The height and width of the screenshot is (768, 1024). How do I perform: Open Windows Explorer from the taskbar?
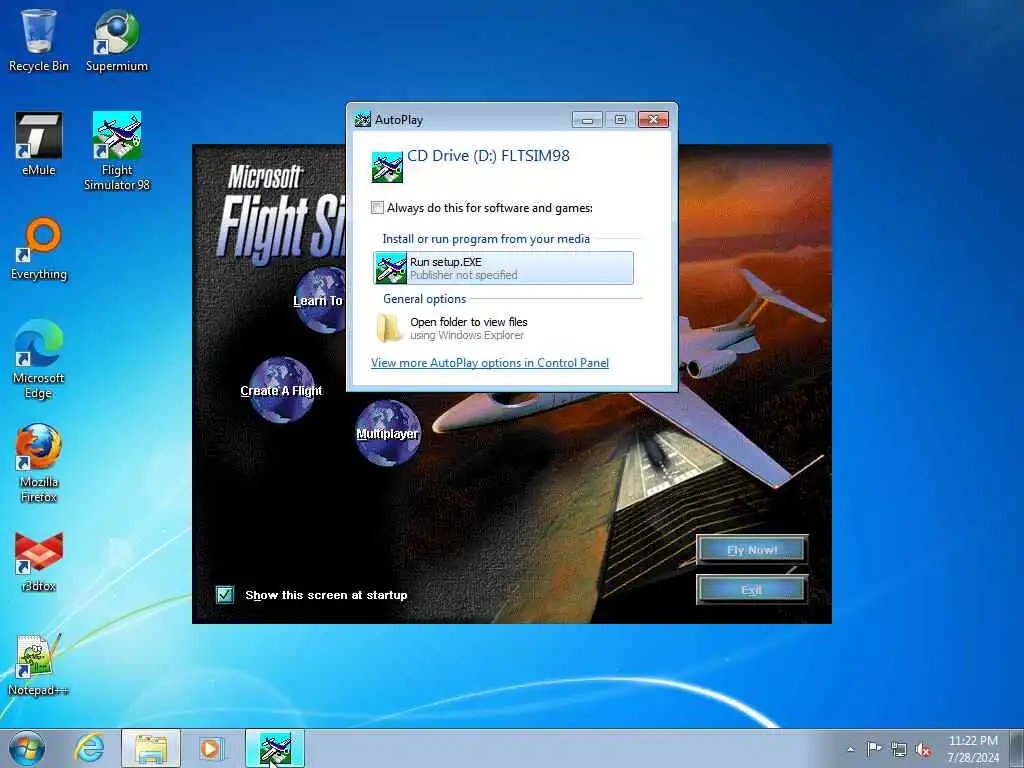151,749
